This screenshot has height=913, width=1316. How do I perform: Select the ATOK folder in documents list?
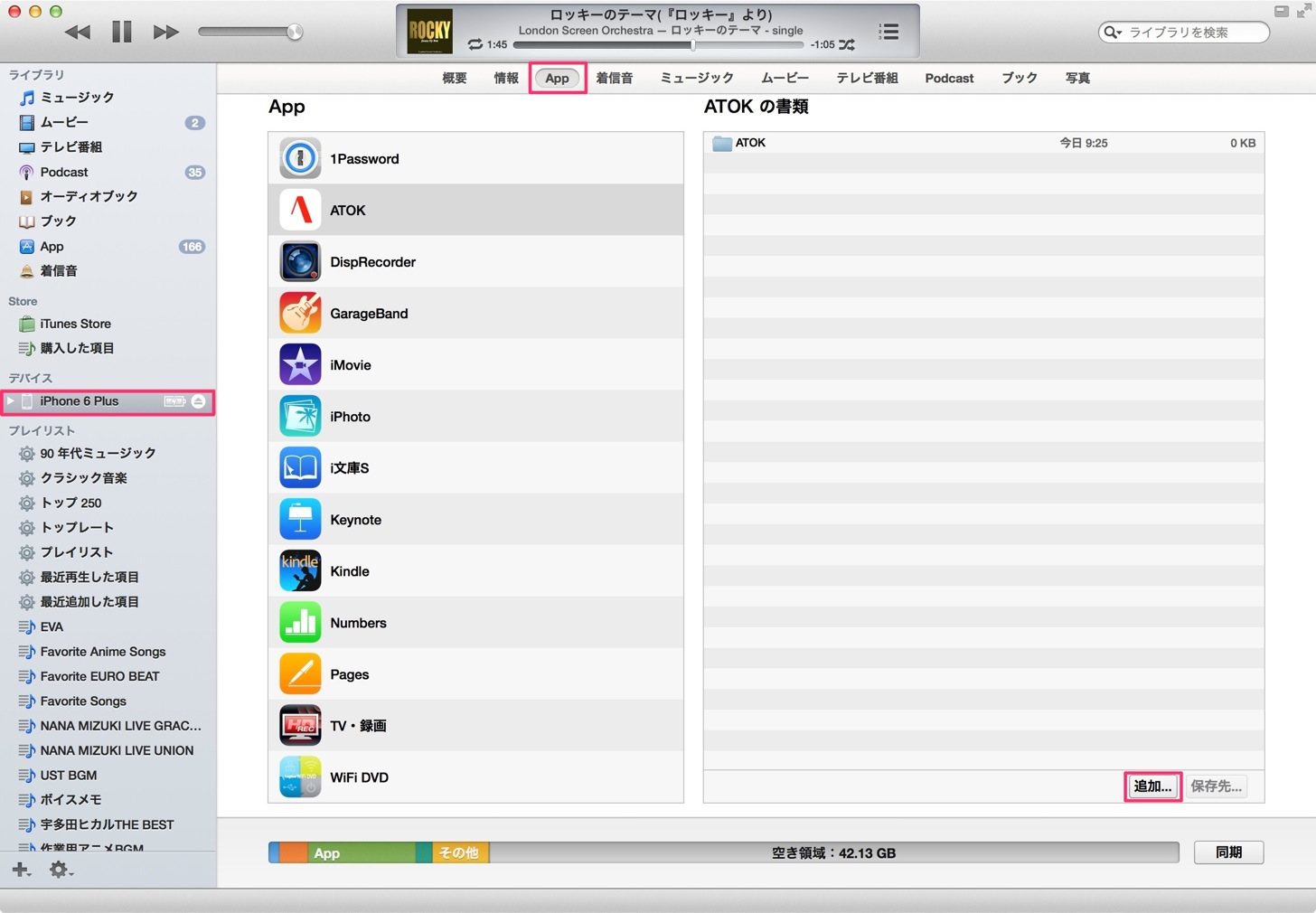pos(983,143)
